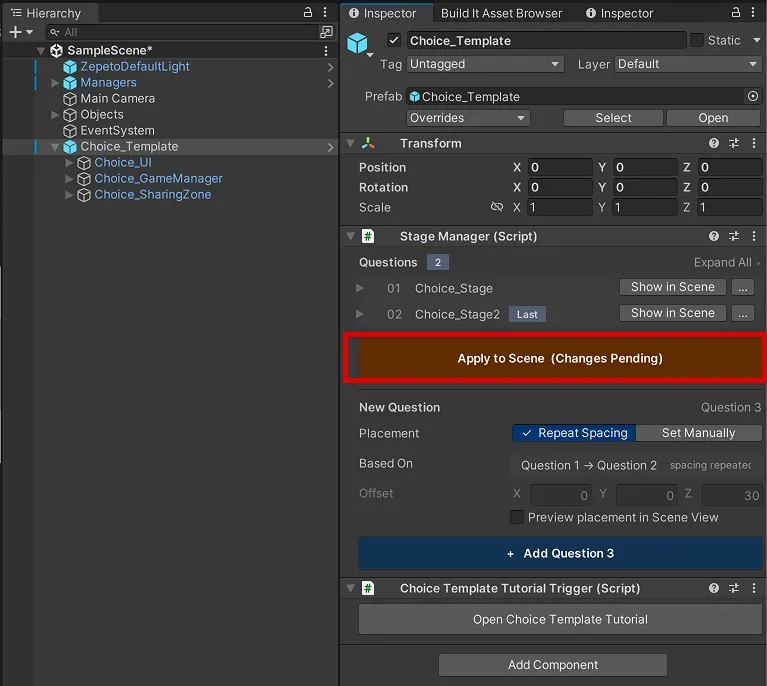
Task: Select the Repeat Spacing placement option
Action: [x=574, y=433]
